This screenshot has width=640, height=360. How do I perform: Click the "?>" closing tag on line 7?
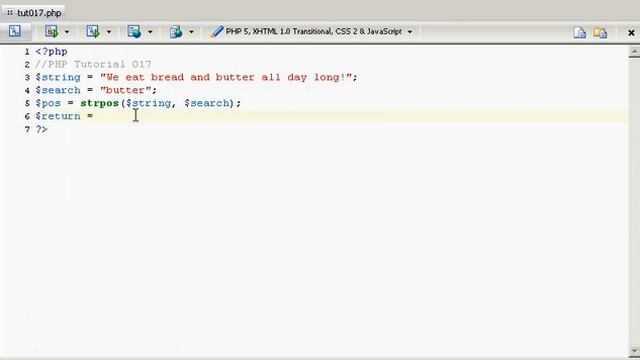pos(42,129)
